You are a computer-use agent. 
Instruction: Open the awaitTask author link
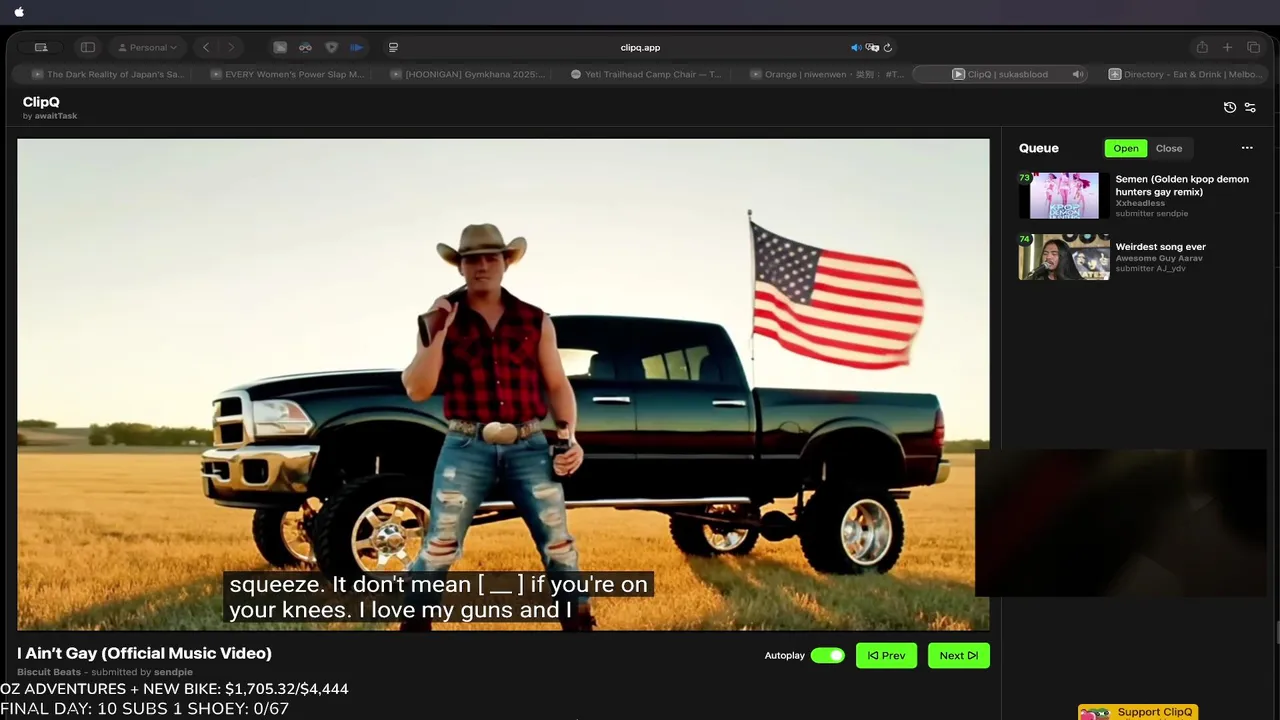coord(56,116)
